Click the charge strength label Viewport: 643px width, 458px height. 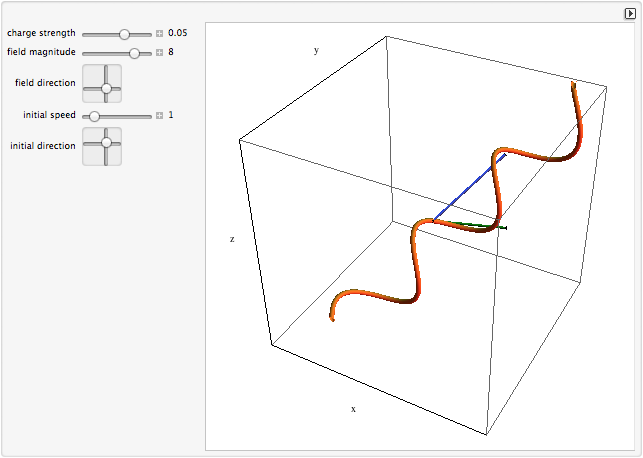tap(41, 33)
